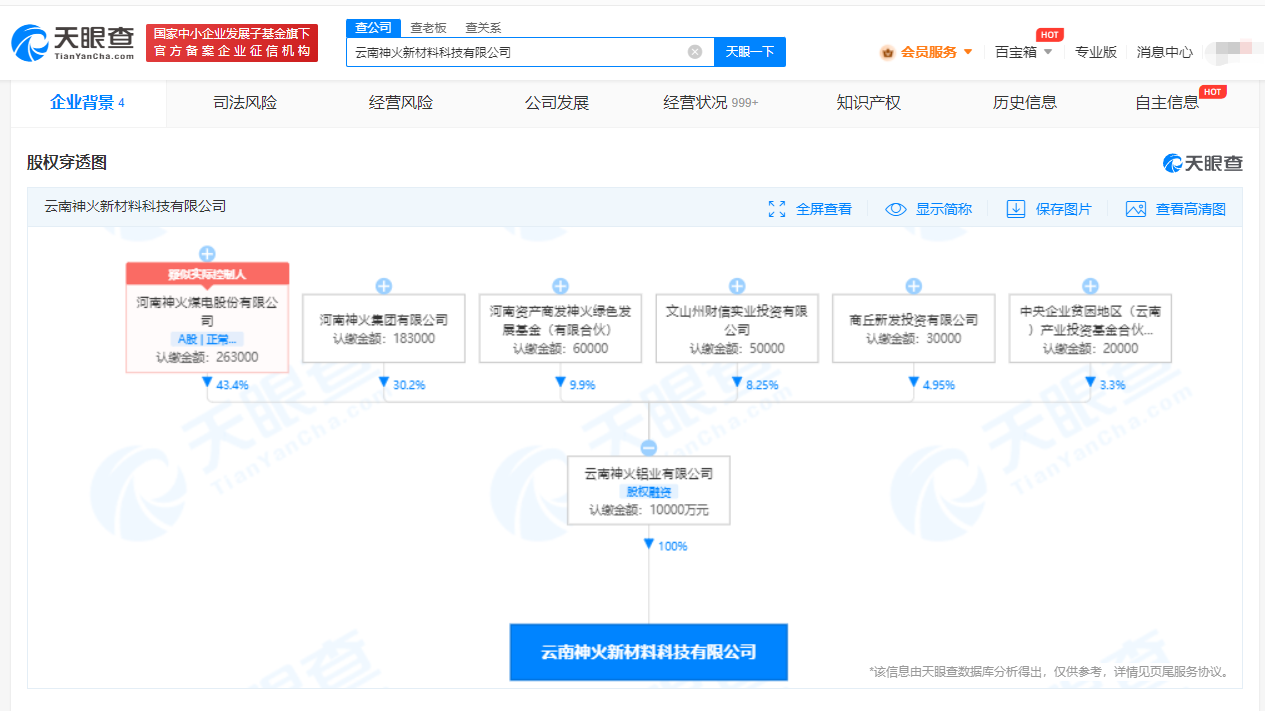
Task: Click the 查看高清图 text button
Action: click(x=1191, y=209)
